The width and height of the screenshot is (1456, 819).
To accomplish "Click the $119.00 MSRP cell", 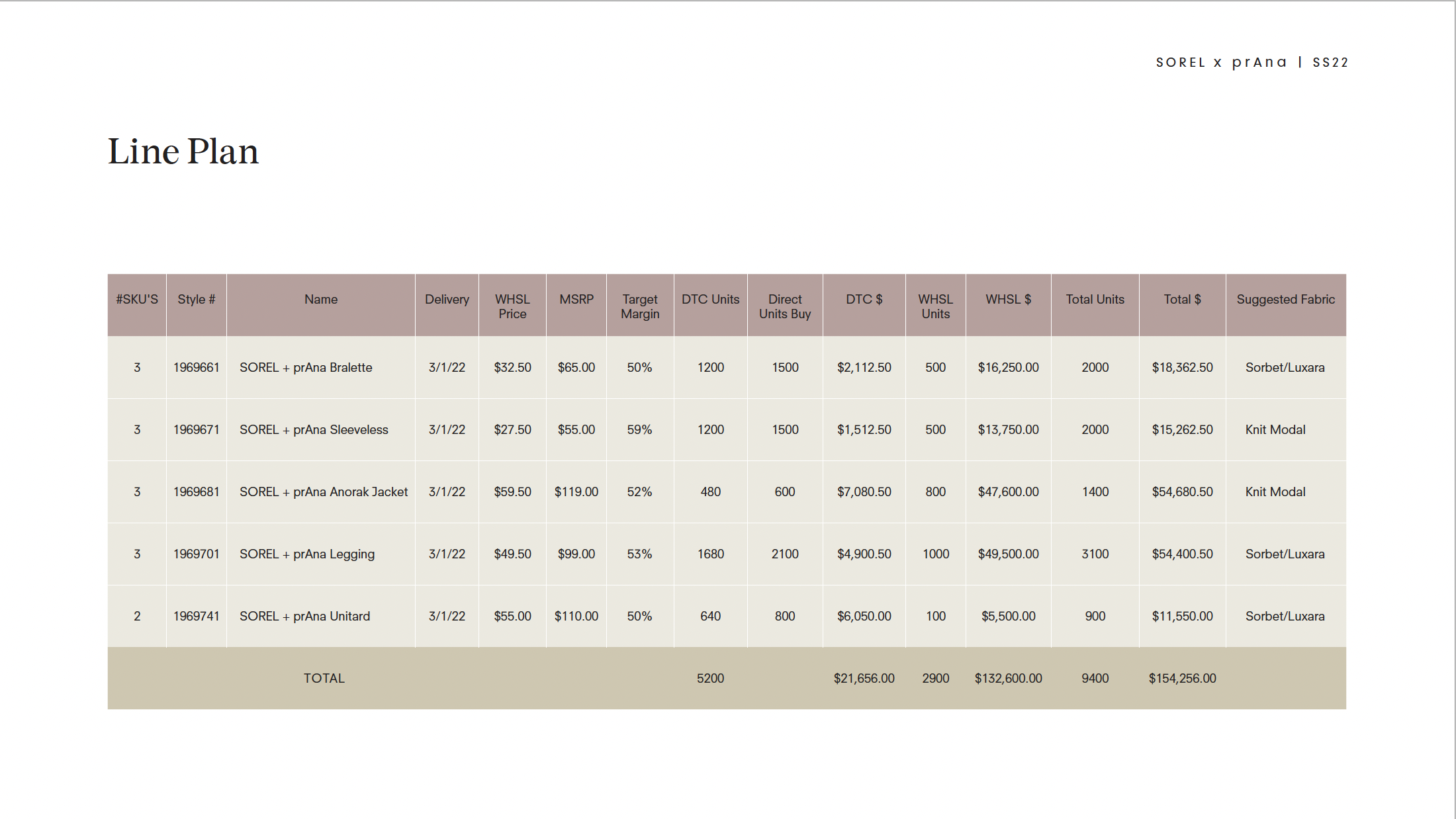I will coord(576,492).
